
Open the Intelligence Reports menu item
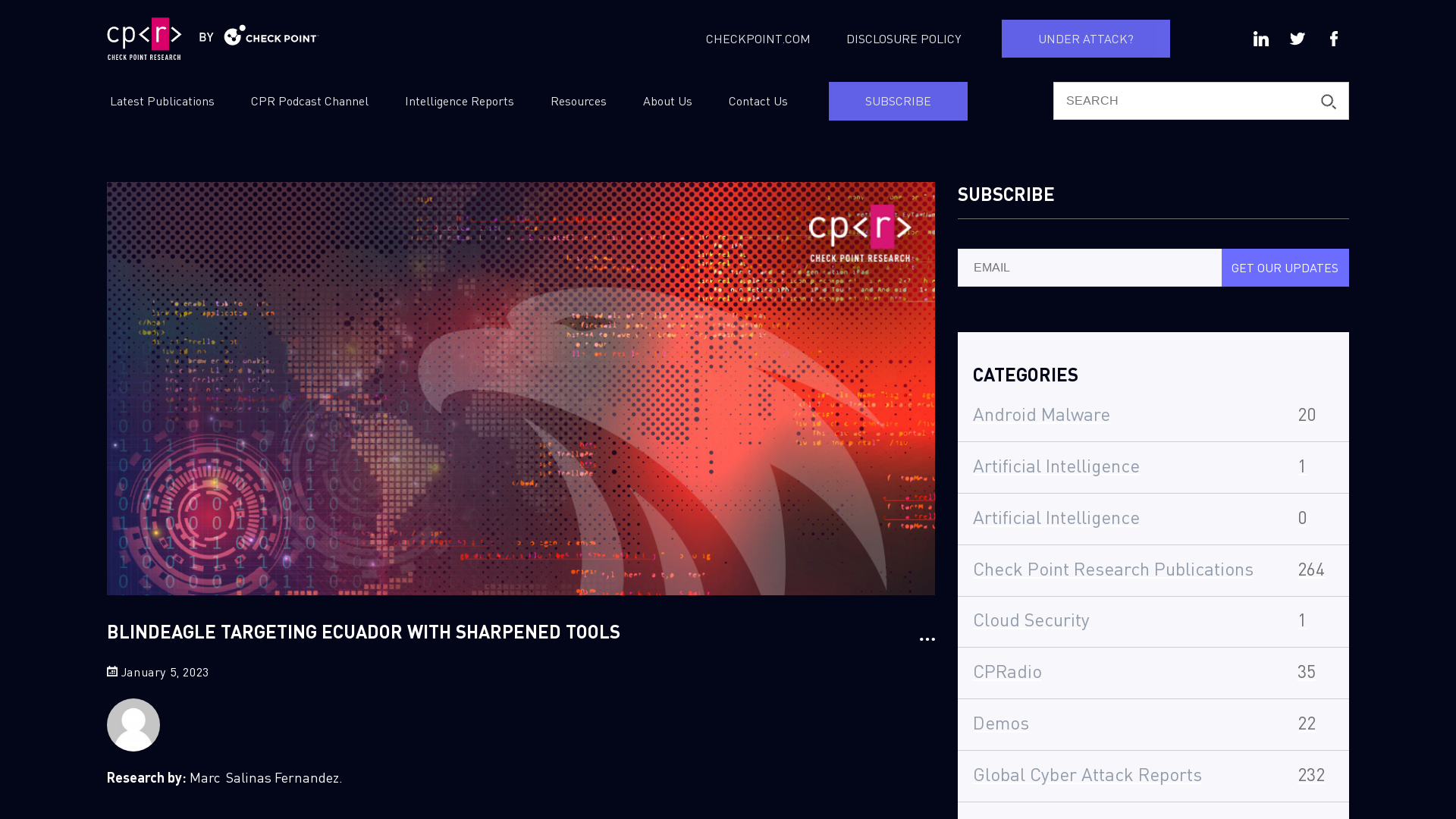459,101
